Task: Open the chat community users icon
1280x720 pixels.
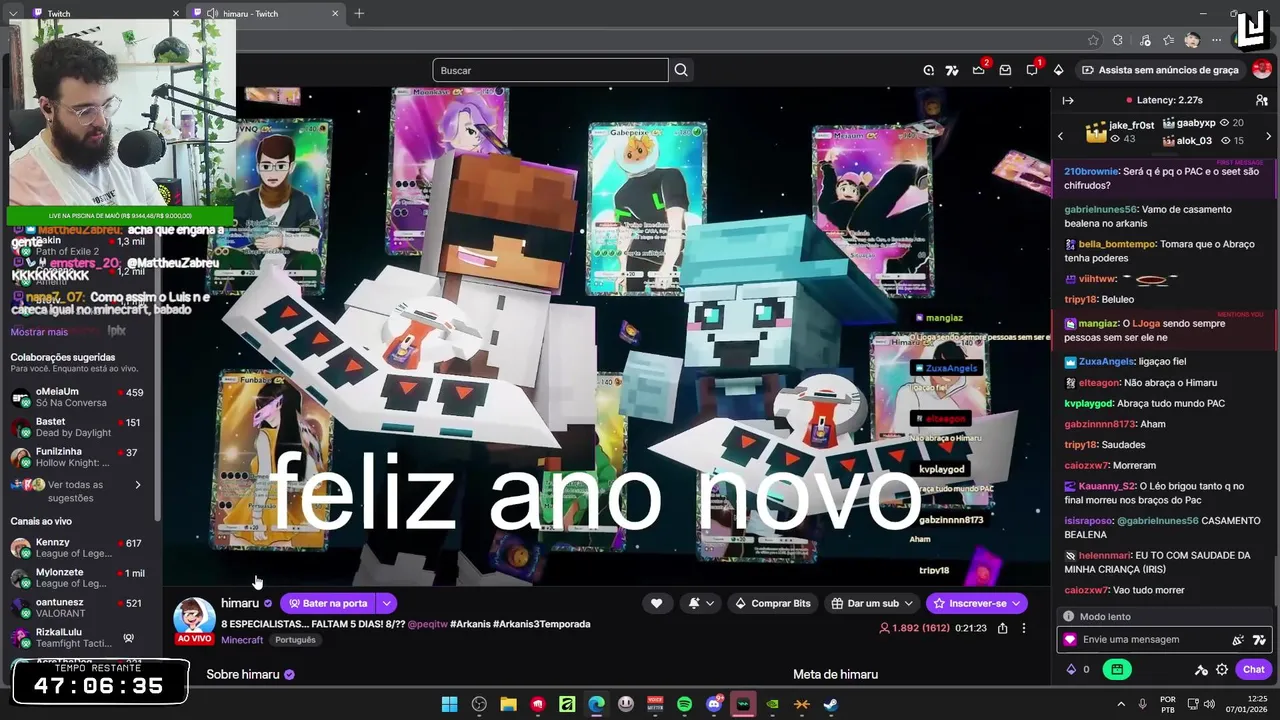Action: [1262, 100]
